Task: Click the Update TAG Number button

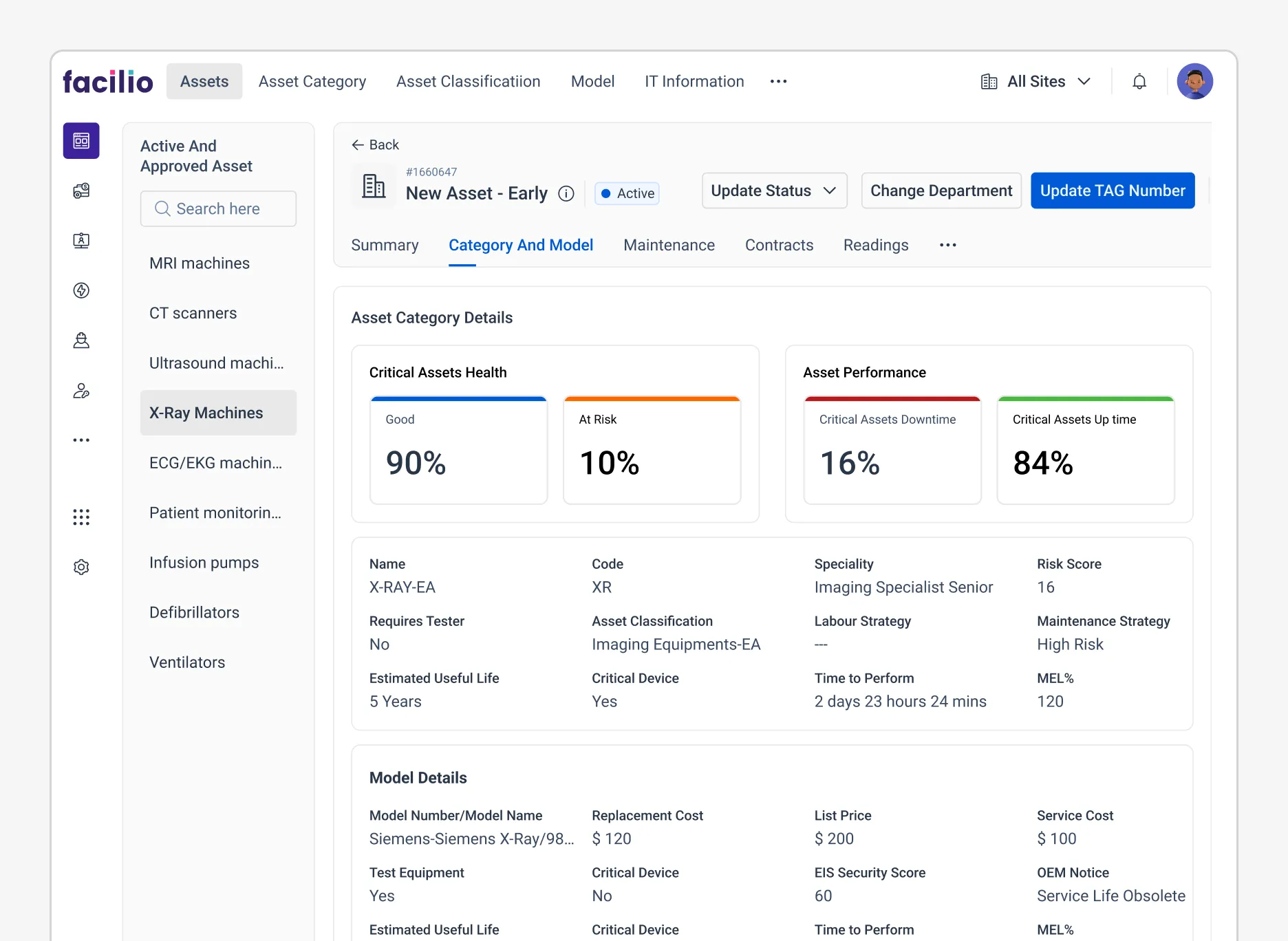Action: (1112, 191)
